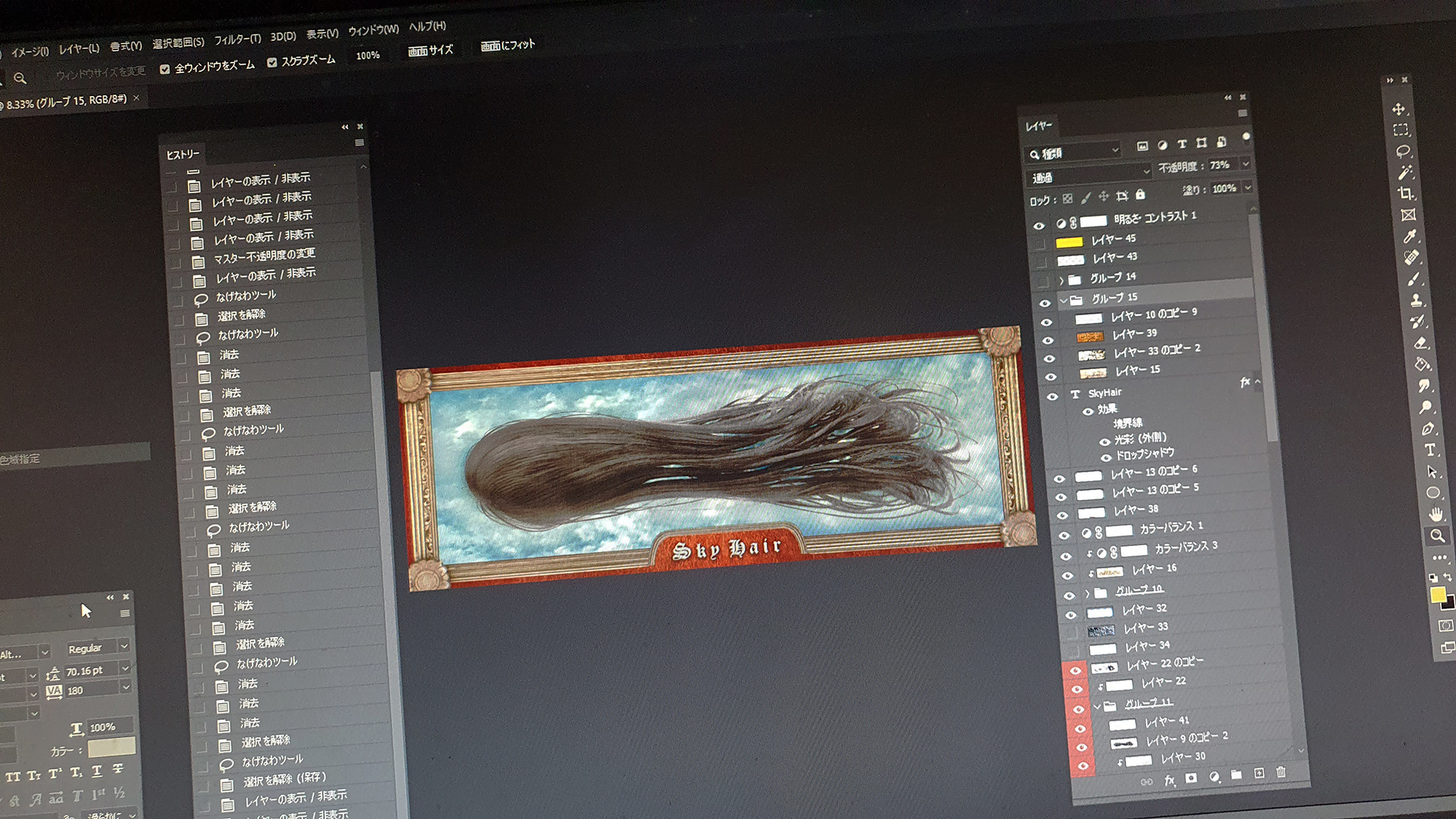Image resolution: width=1456 pixels, height=819 pixels.
Task: Open the Edit Toolbar three-dots icon
Action: point(1439,558)
